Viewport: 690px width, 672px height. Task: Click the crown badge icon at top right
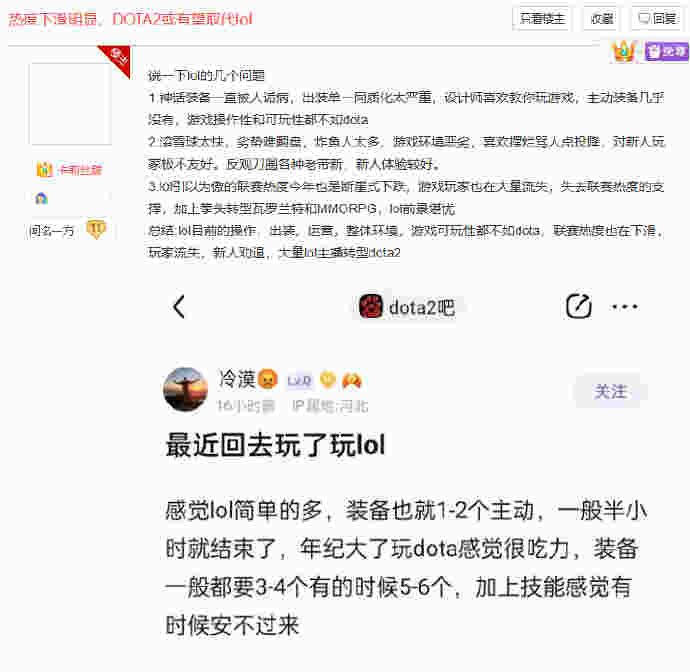[x=624, y=51]
